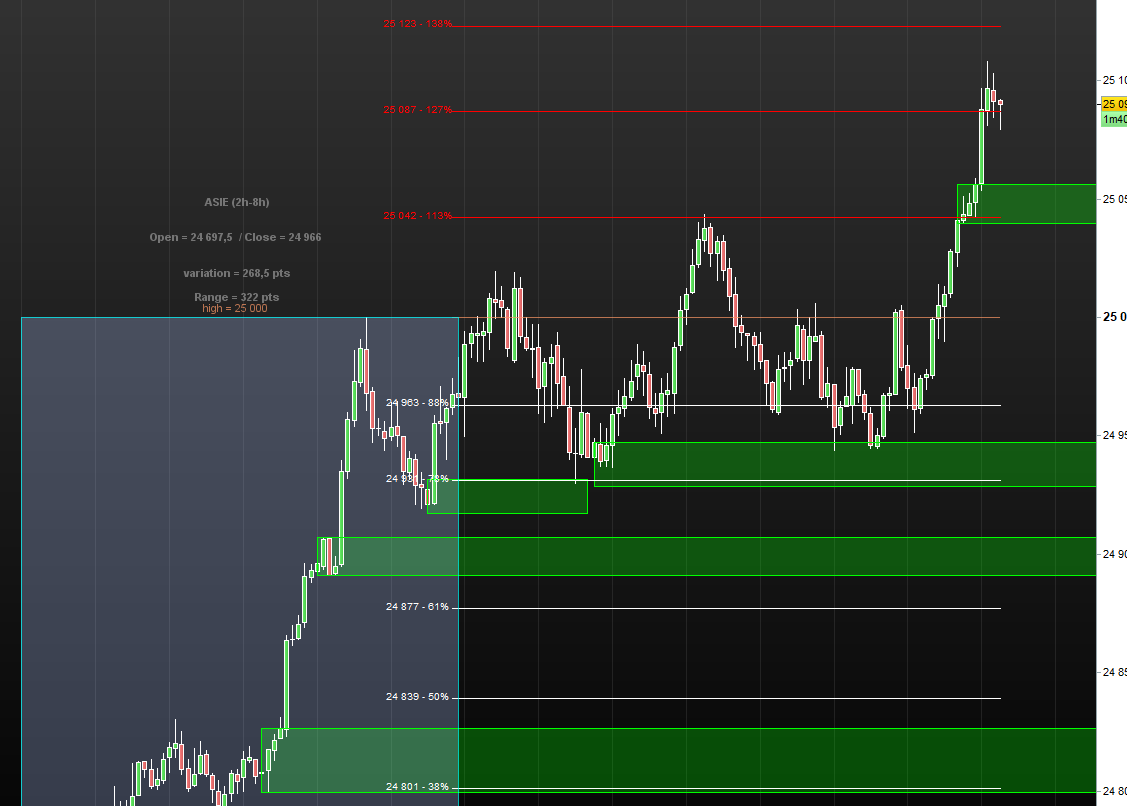Click the '24 95' price axis label
Image resolution: width=1127 pixels, height=806 pixels.
(1114, 435)
